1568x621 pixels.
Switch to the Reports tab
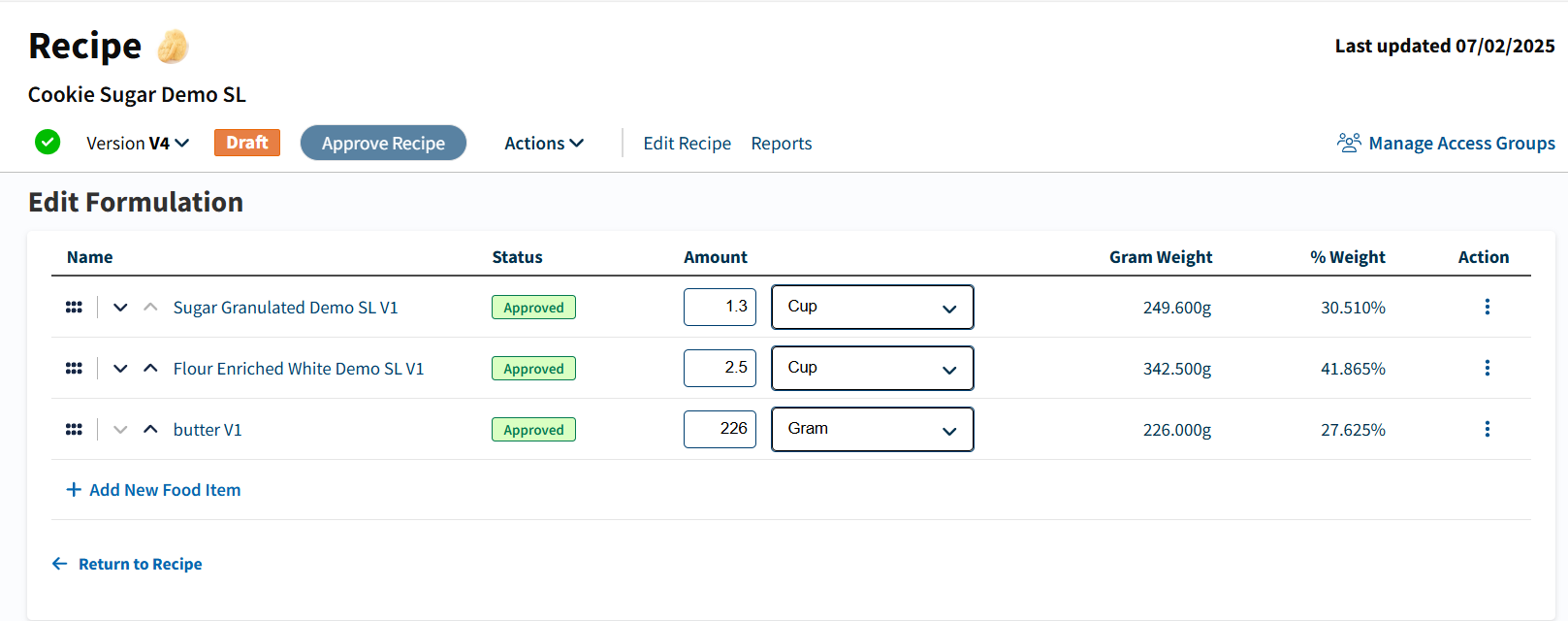(781, 144)
